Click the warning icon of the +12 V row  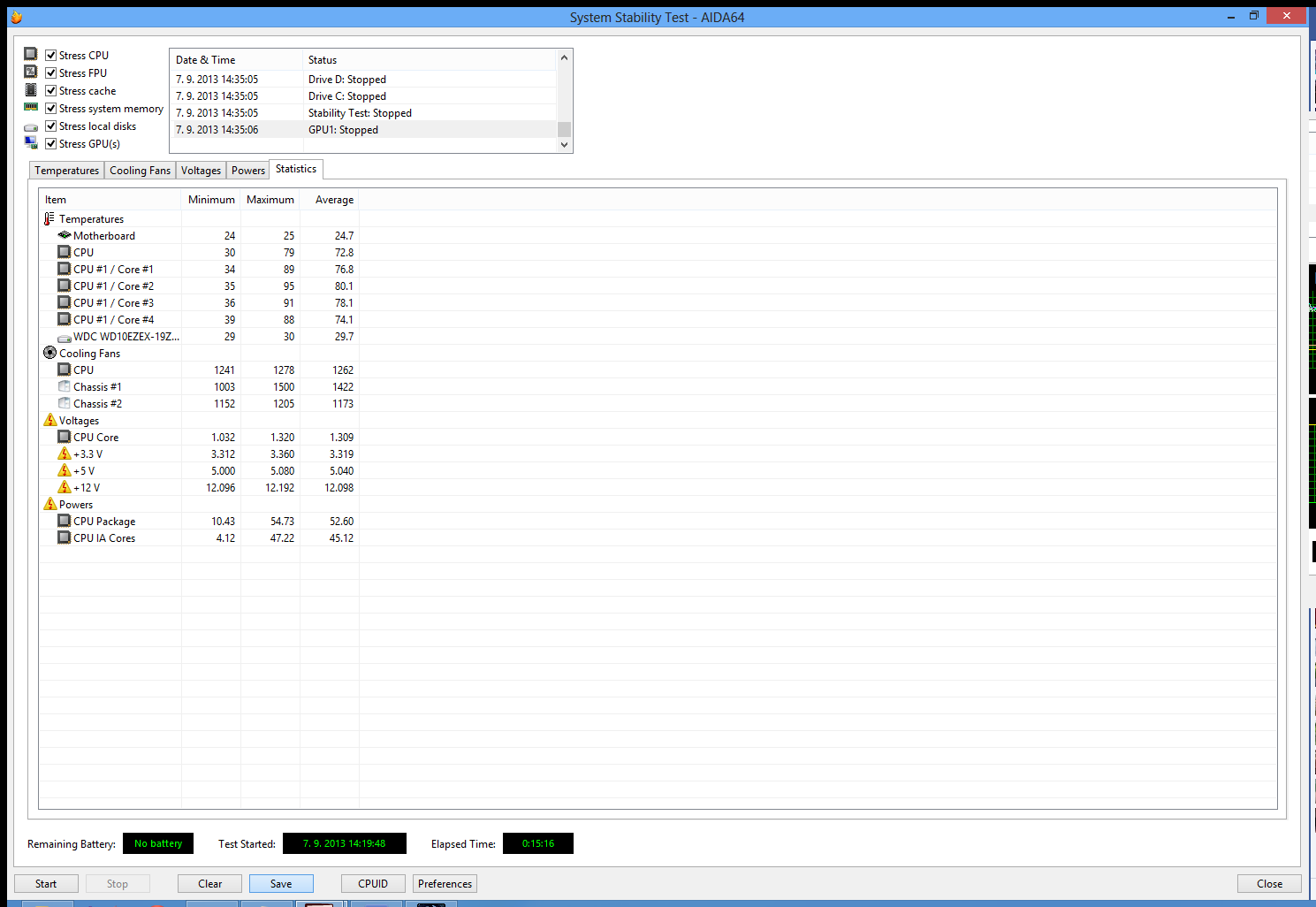click(x=65, y=487)
